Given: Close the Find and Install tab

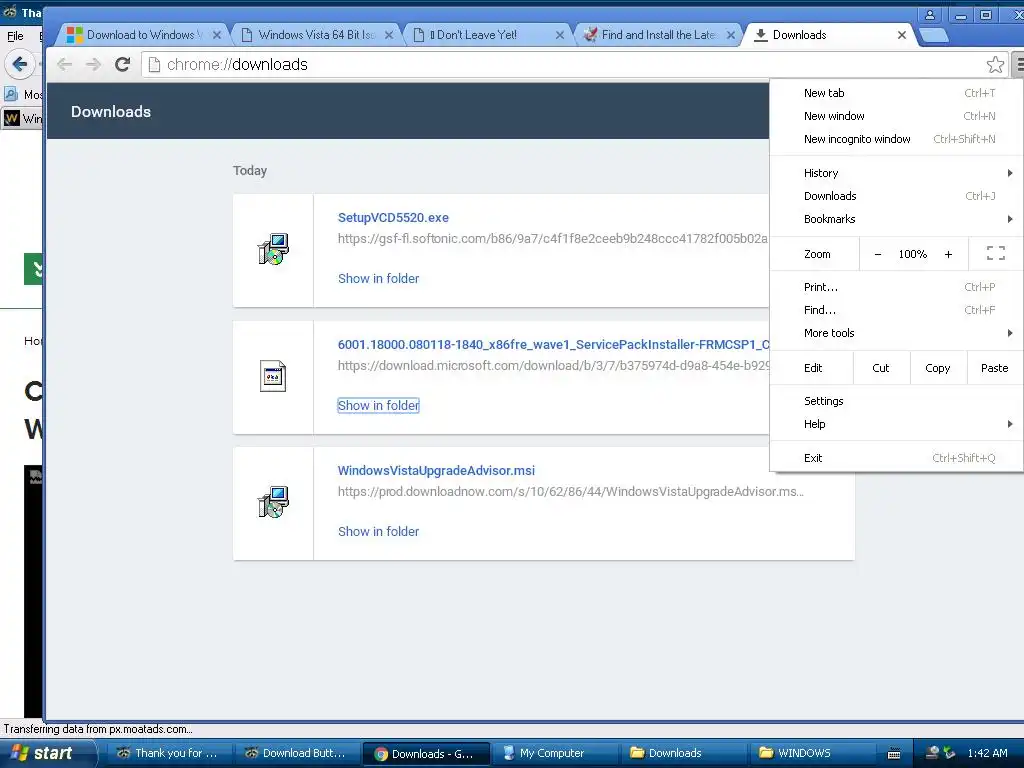Looking at the screenshot, I should tap(731, 35).
